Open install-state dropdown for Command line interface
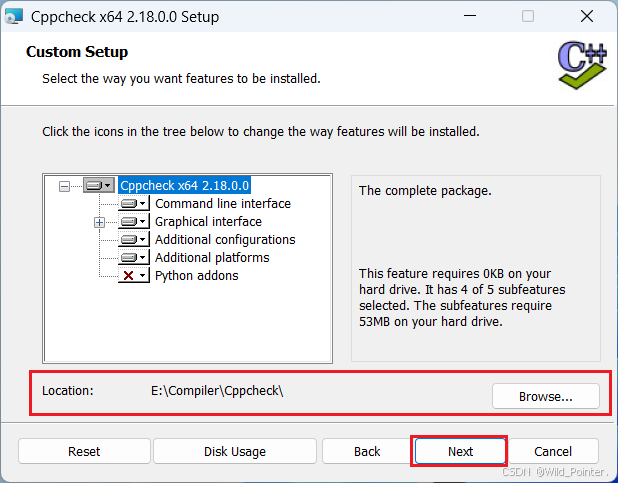Image resolution: width=618 pixels, height=483 pixels. tap(134, 203)
